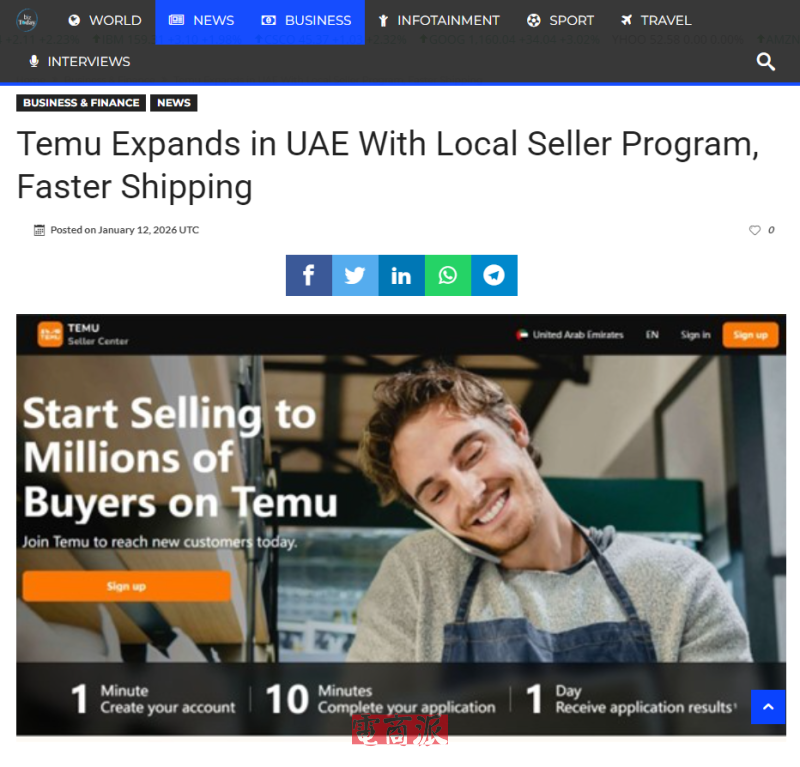Share article via WhatsApp

click(448, 276)
